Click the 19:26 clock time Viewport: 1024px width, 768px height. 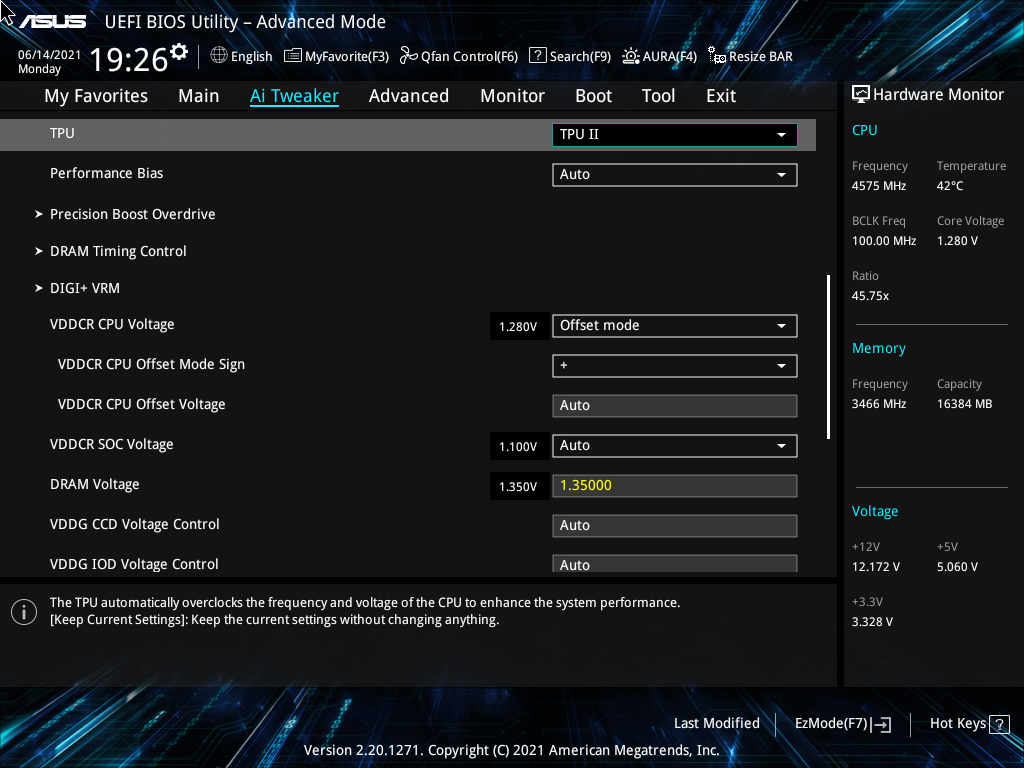[x=129, y=59]
